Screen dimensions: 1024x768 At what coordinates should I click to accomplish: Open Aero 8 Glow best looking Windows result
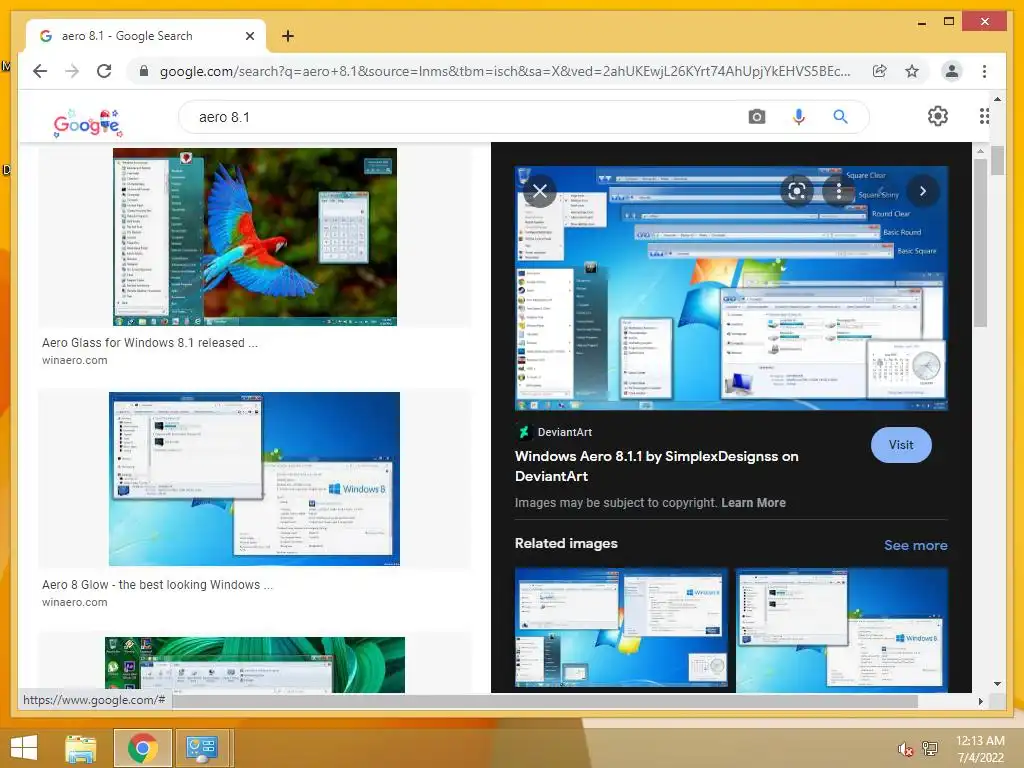point(157,584)
